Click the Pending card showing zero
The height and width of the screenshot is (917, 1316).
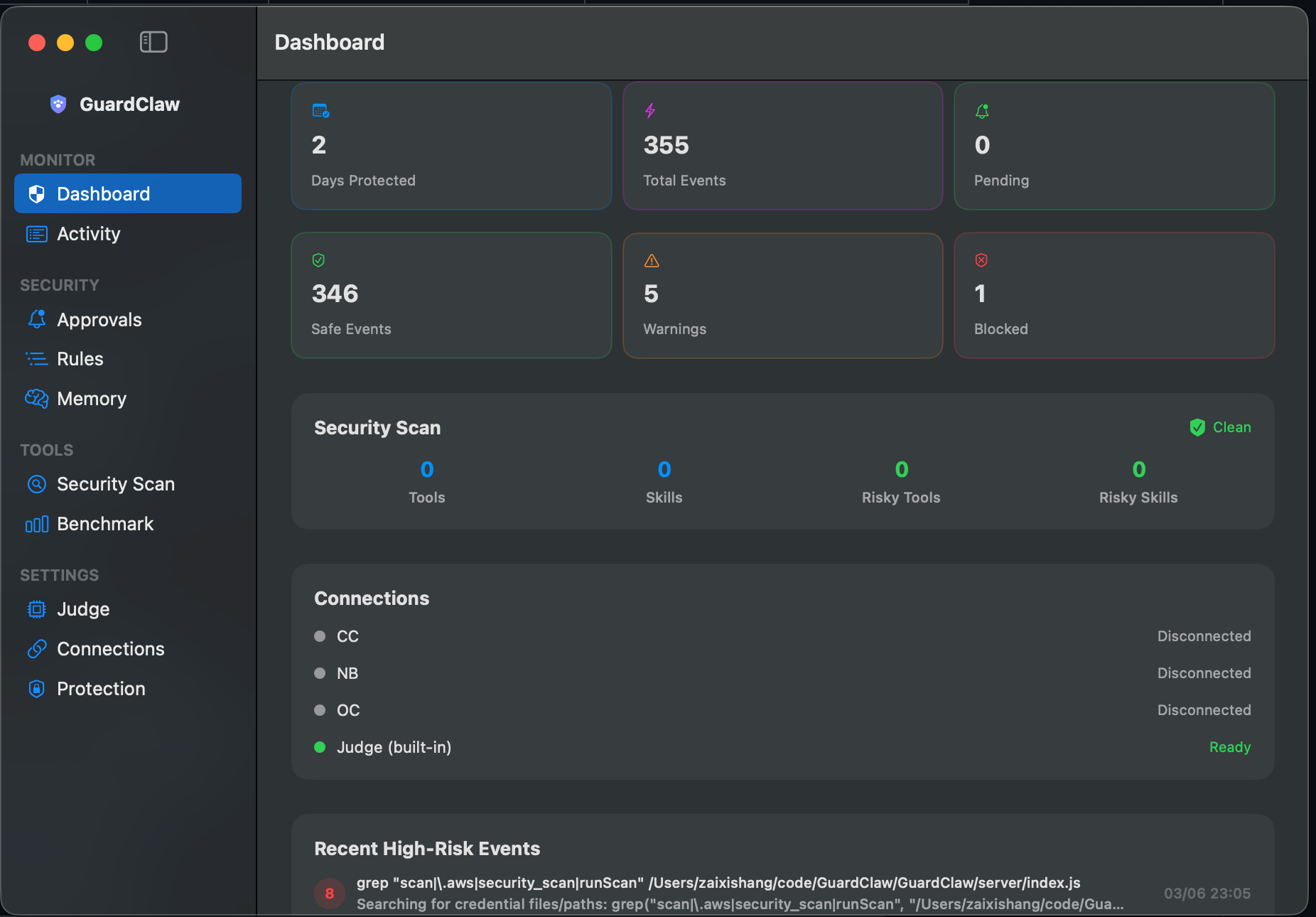click(x=1113, y=146)
